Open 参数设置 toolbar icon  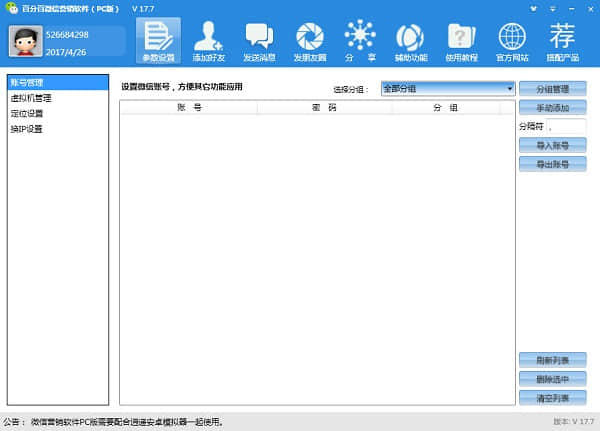click(x=158, y=41)
